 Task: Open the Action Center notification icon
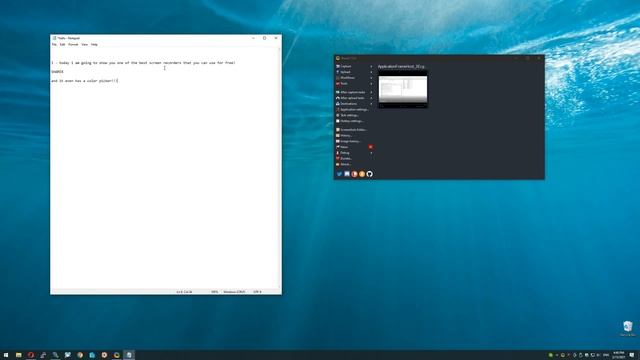(x=632, y=355)
